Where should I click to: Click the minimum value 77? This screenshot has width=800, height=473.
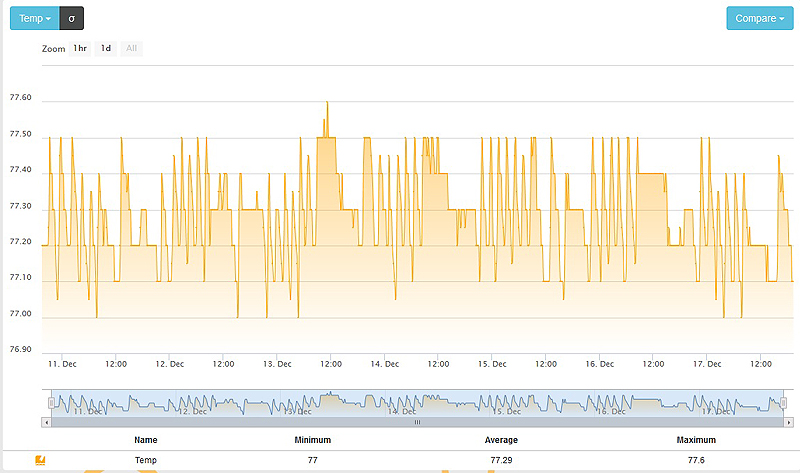(x=313, y=460)
